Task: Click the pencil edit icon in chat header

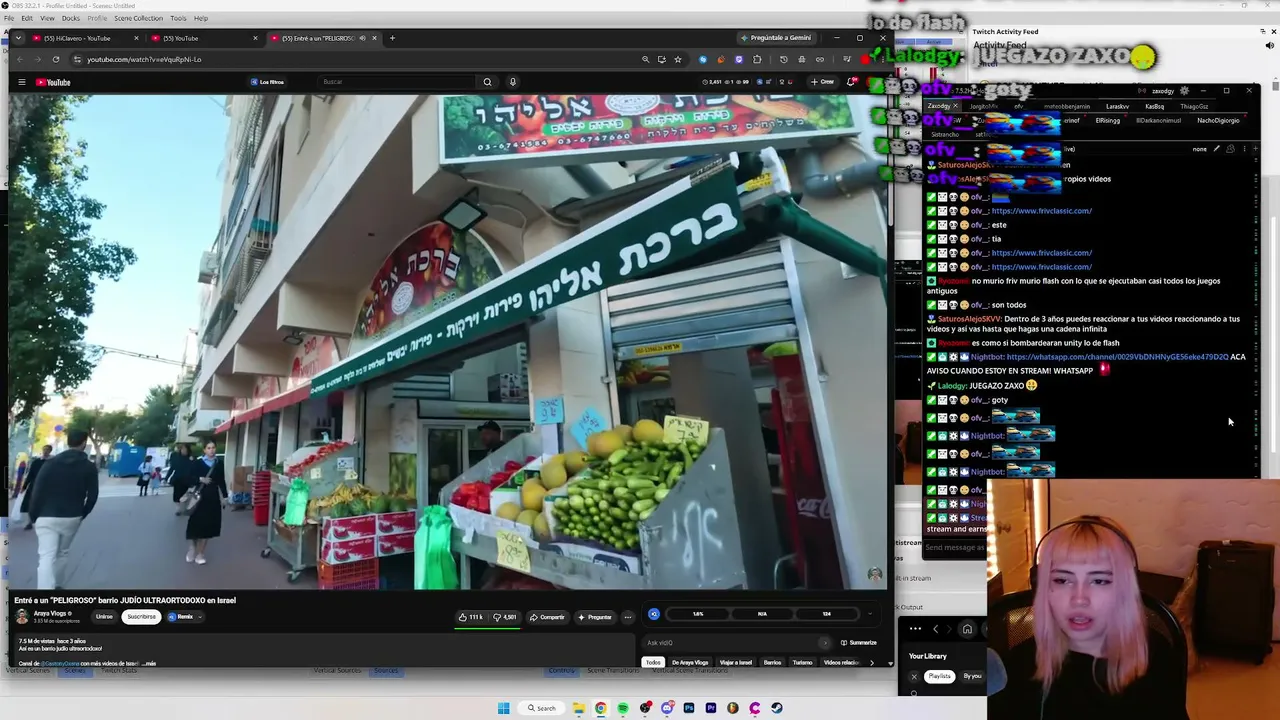Action: coord(1216,149)
